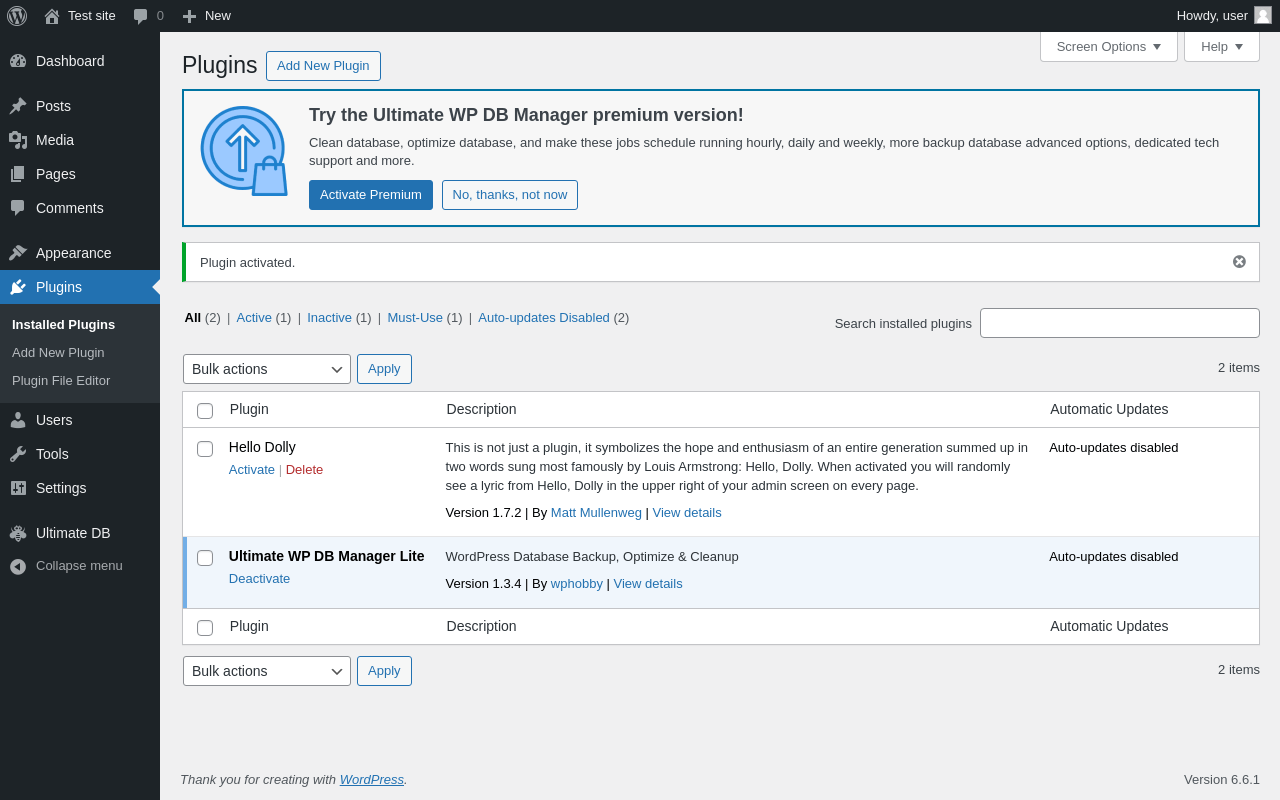1280x800 pixels.
Task: Click the user avatar icon
Action: click(x=1263, y=15)
